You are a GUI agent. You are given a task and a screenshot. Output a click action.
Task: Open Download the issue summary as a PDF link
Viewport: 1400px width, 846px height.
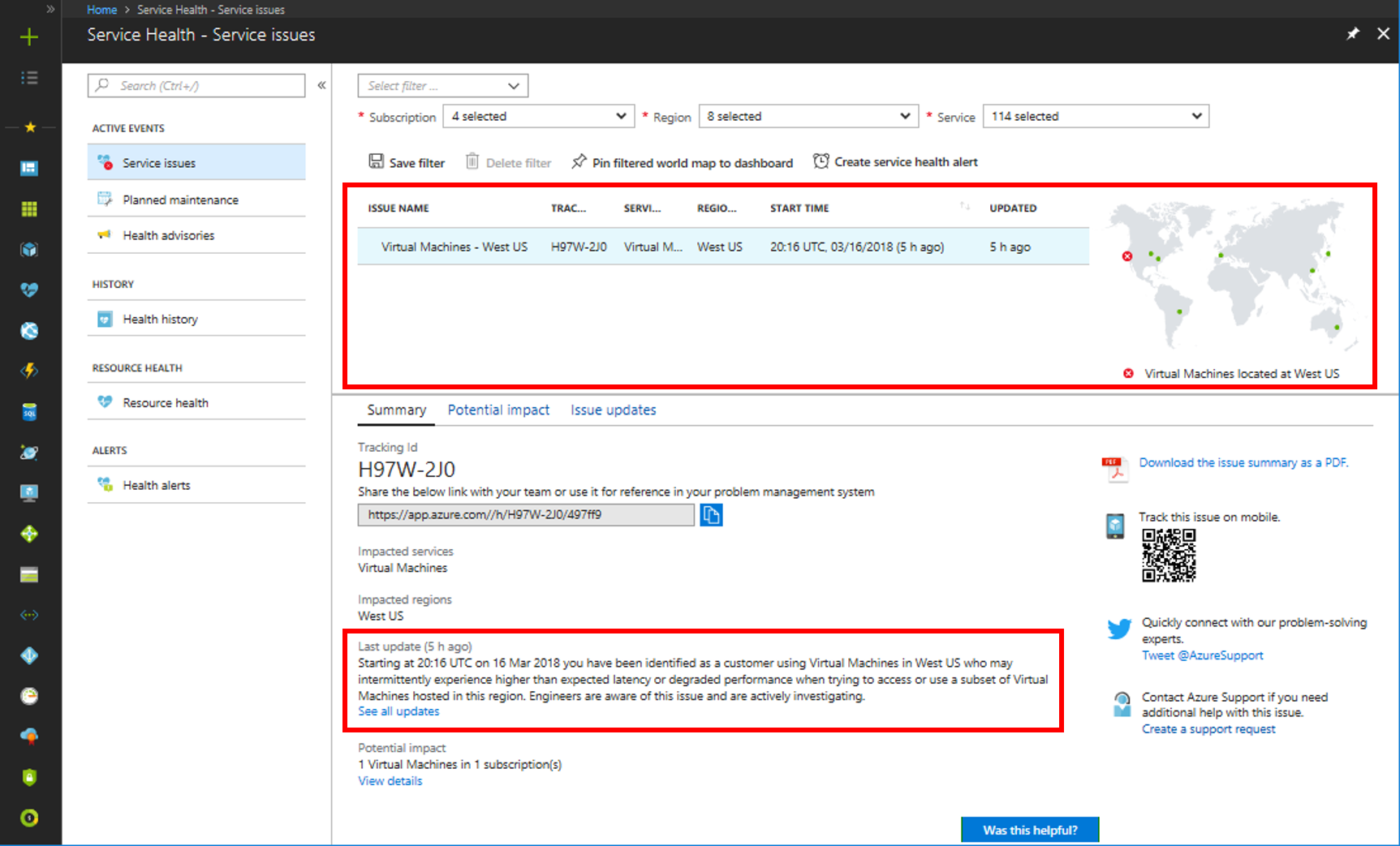pos(1243,462)
